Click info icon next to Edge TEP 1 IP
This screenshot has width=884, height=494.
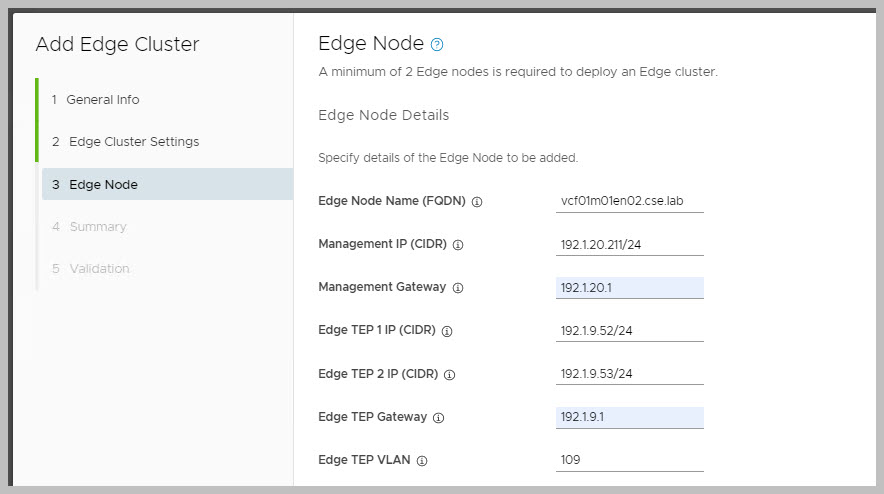447,331
